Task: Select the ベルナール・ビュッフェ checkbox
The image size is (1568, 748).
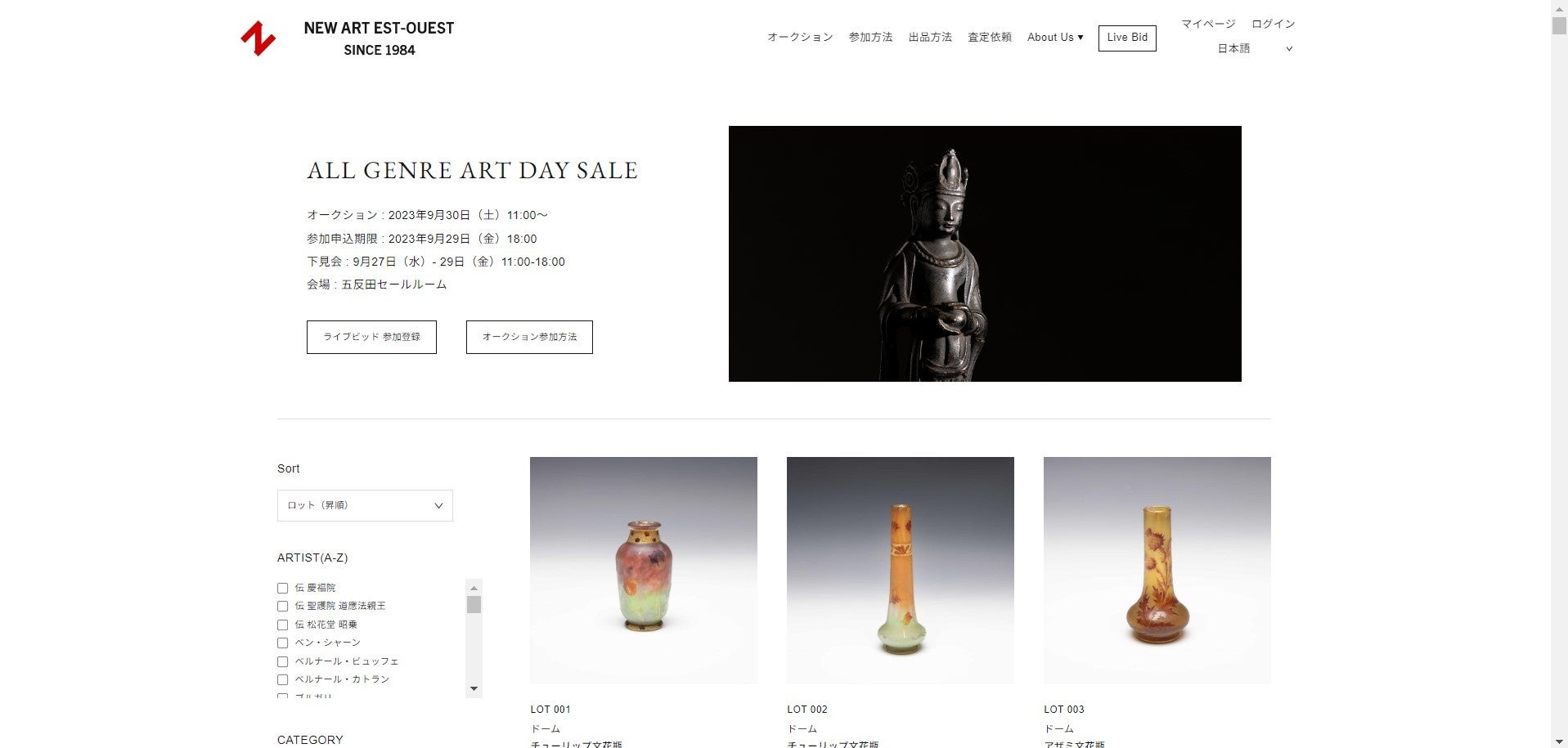Action: coord(282,661)
